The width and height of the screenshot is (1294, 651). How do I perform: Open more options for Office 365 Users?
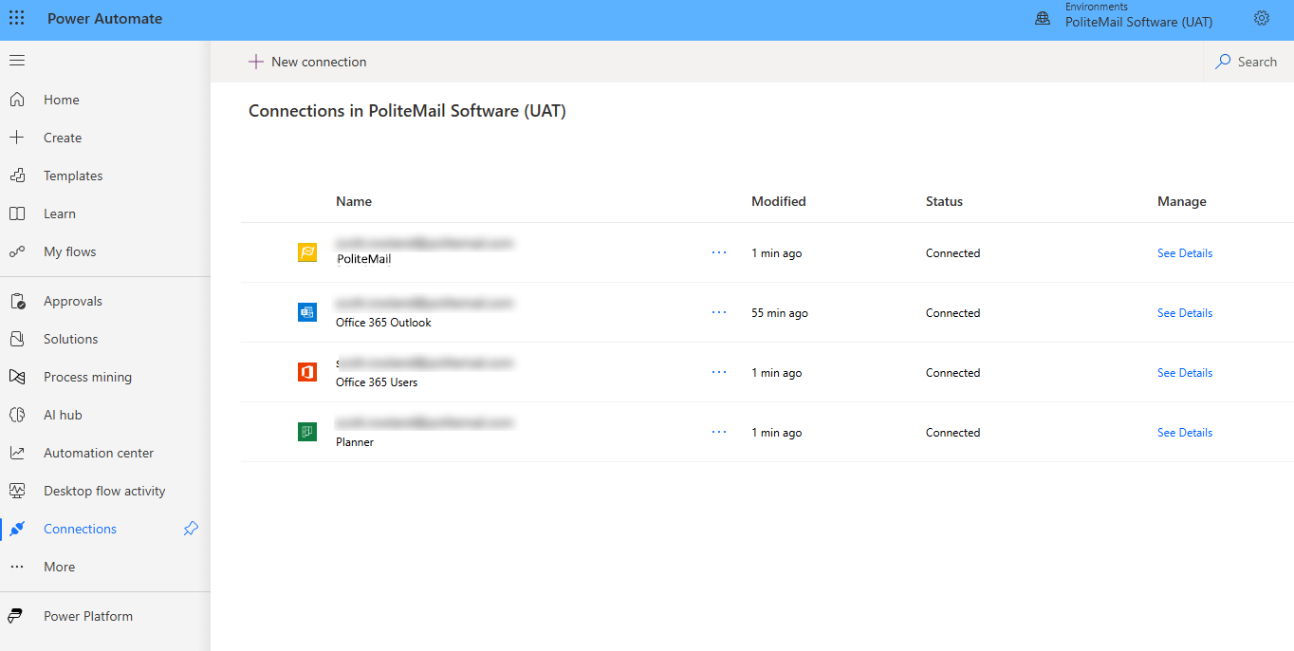click(719, 373)
